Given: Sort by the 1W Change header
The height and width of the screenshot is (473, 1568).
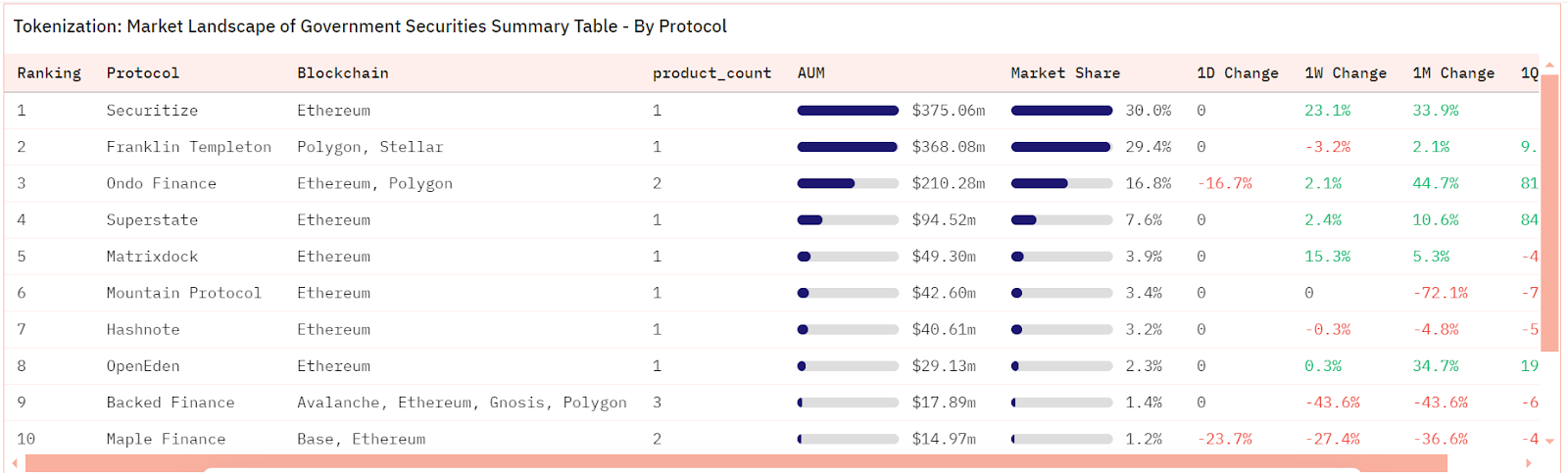Looking at the screenshot, I should click(1346, 73).
